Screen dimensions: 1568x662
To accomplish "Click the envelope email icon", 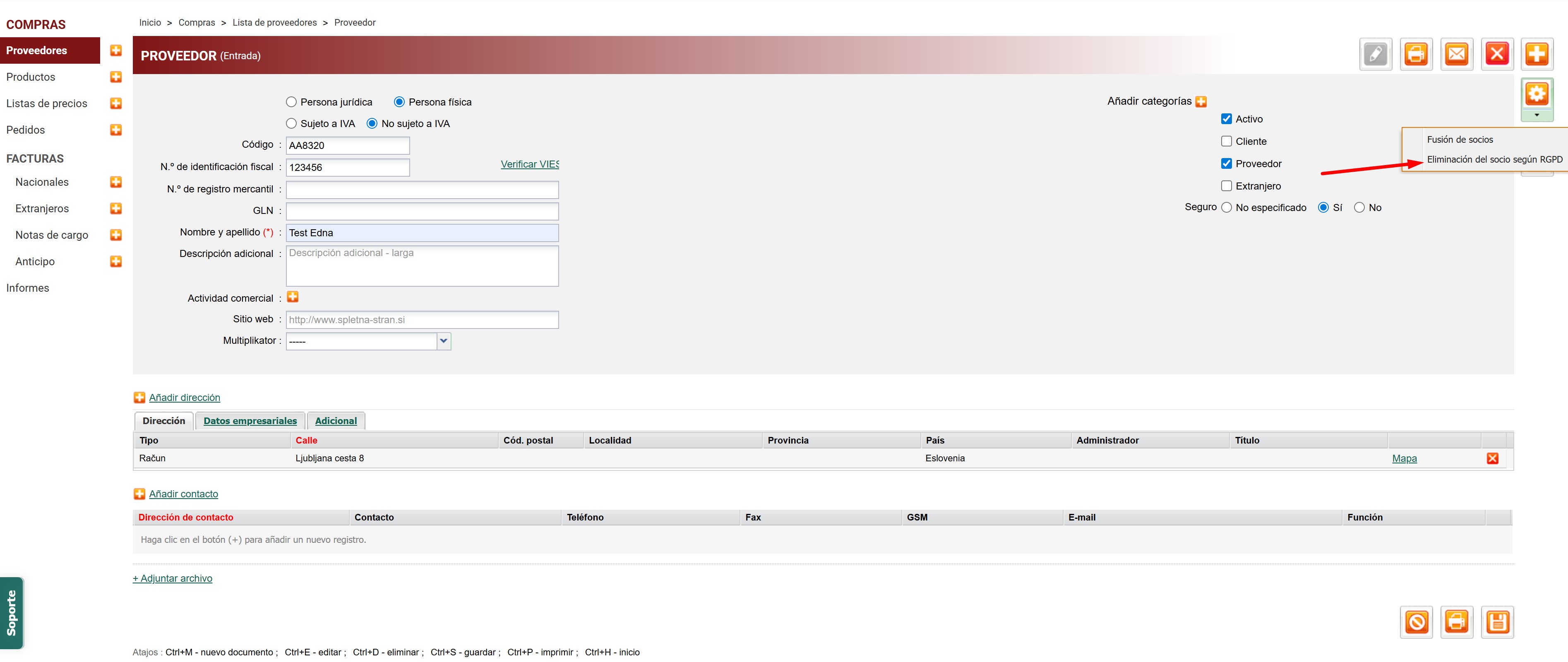I will pyautogui.click(x=1457, y=55).
